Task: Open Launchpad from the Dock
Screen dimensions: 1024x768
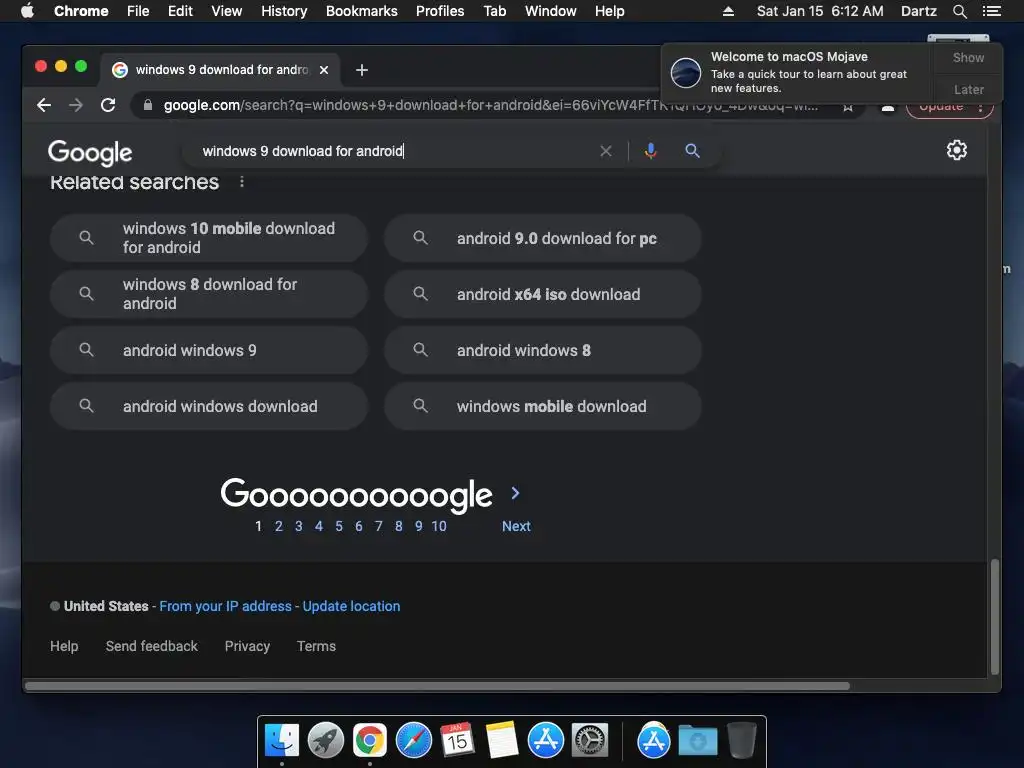Action: [326, 741]
